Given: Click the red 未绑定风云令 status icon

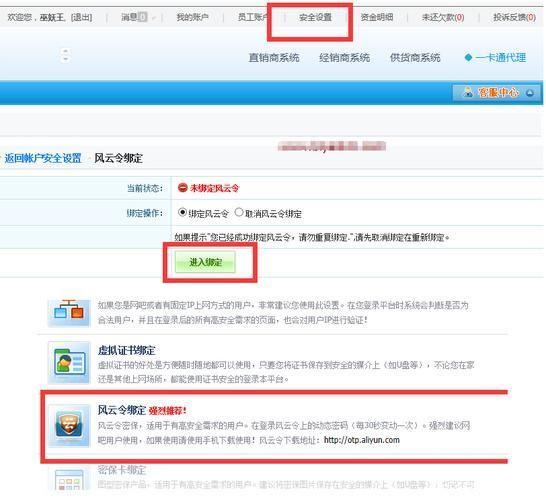Looking at the screenshot, I should 182,188.
